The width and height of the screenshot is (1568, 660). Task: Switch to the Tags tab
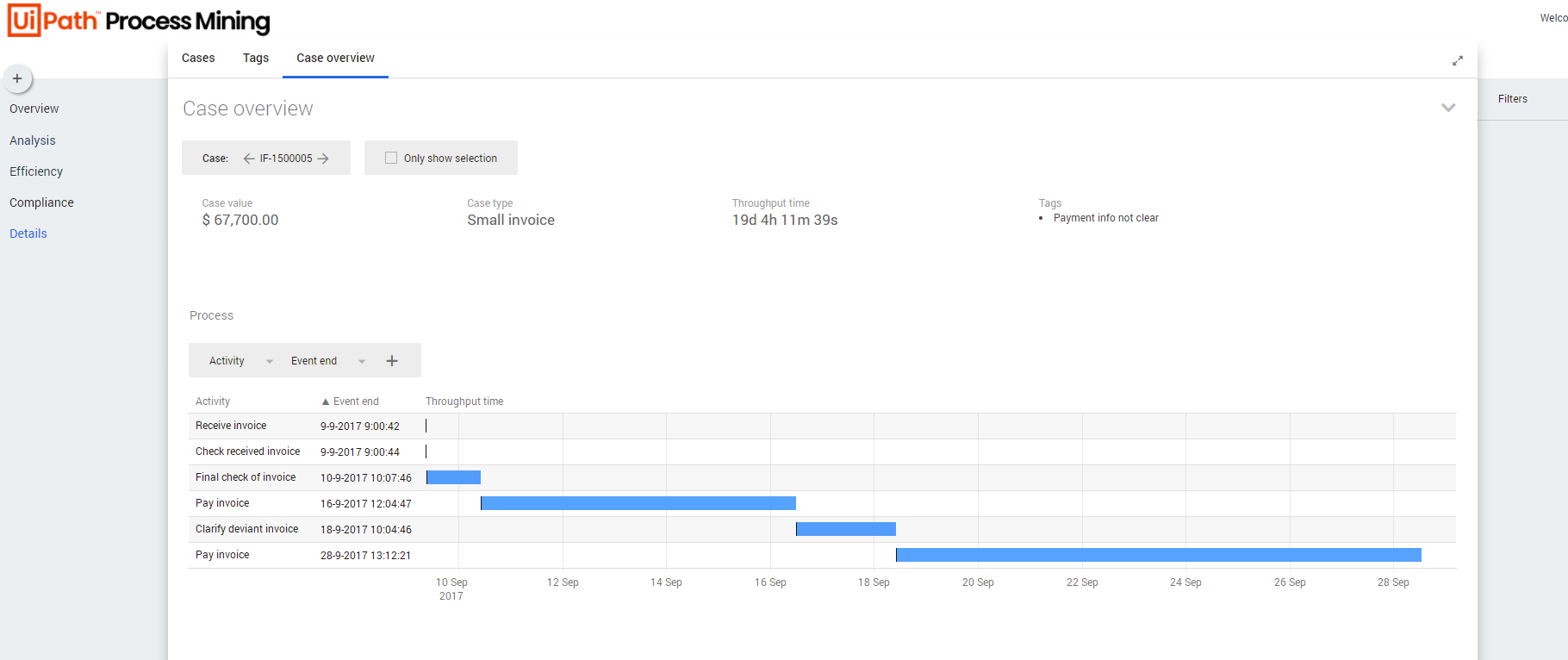pos(256,58)
